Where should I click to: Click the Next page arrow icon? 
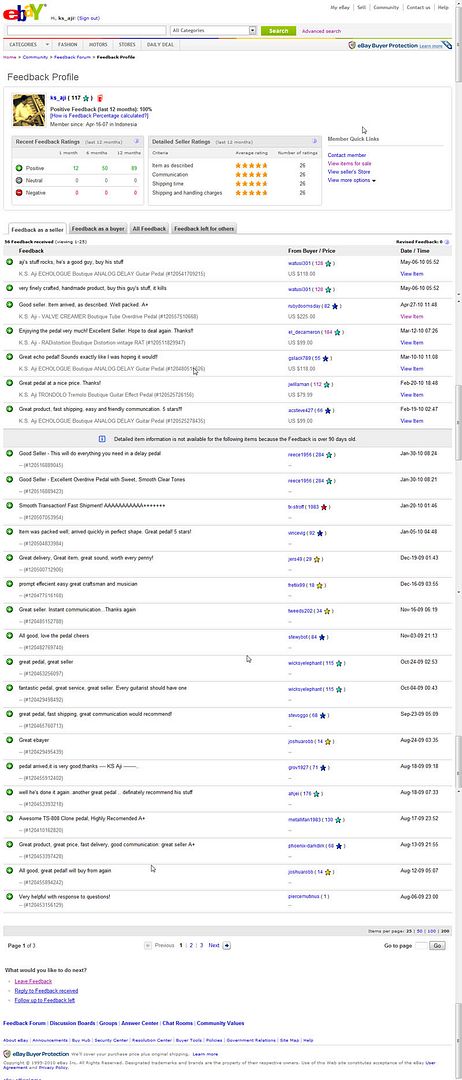[227, 946]
